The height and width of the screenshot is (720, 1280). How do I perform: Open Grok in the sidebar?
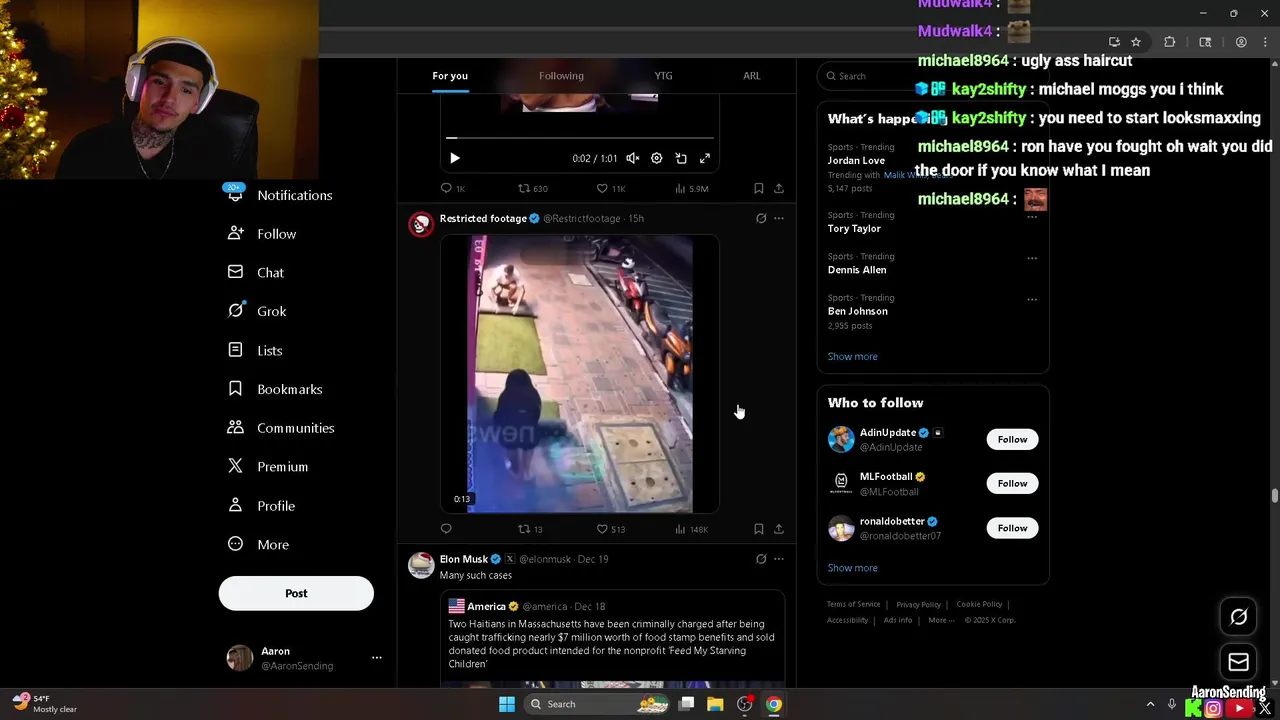tap(258, 311)
